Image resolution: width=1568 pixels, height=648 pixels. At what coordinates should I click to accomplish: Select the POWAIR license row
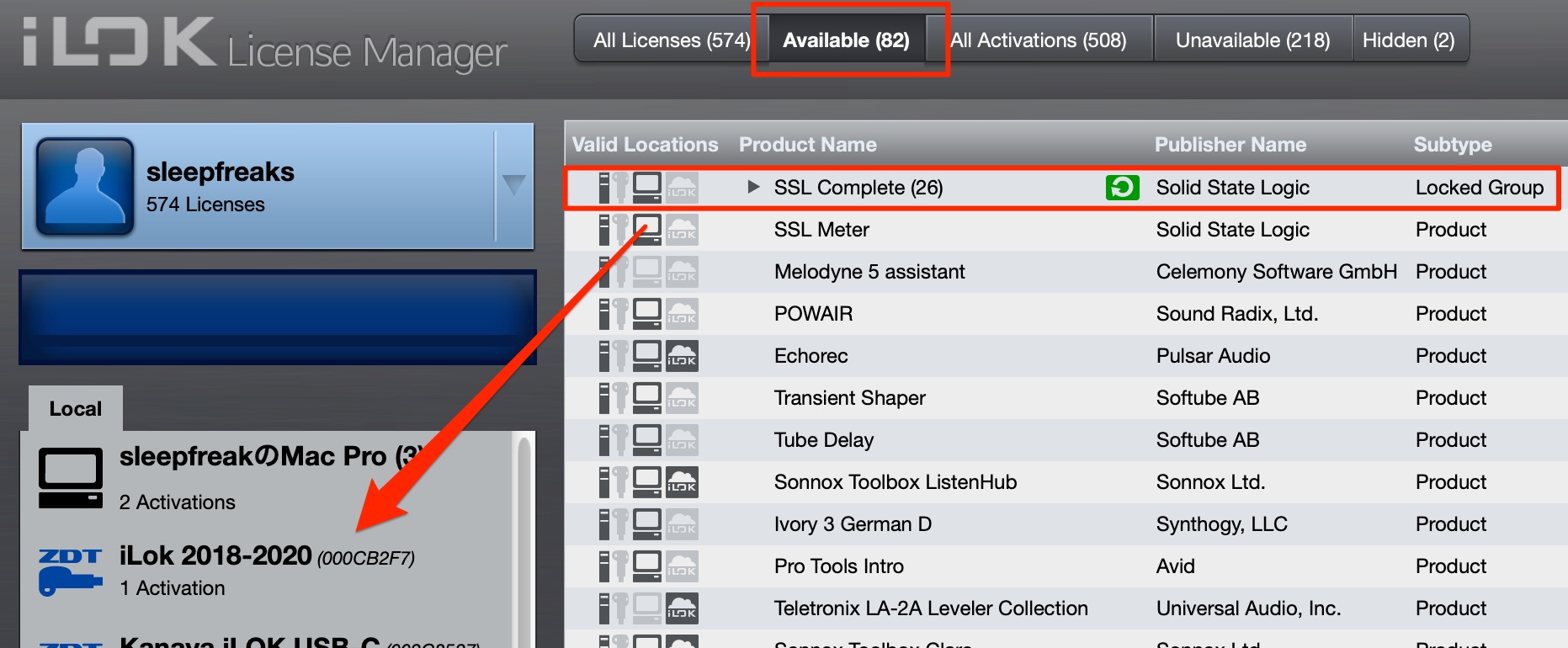[1066, 314]
